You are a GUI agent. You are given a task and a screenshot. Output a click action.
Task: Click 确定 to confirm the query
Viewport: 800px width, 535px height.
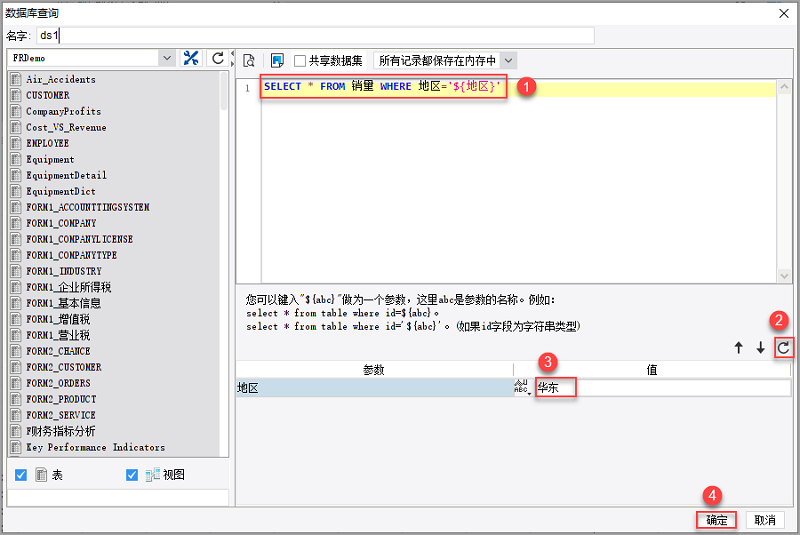pos(716,520)
